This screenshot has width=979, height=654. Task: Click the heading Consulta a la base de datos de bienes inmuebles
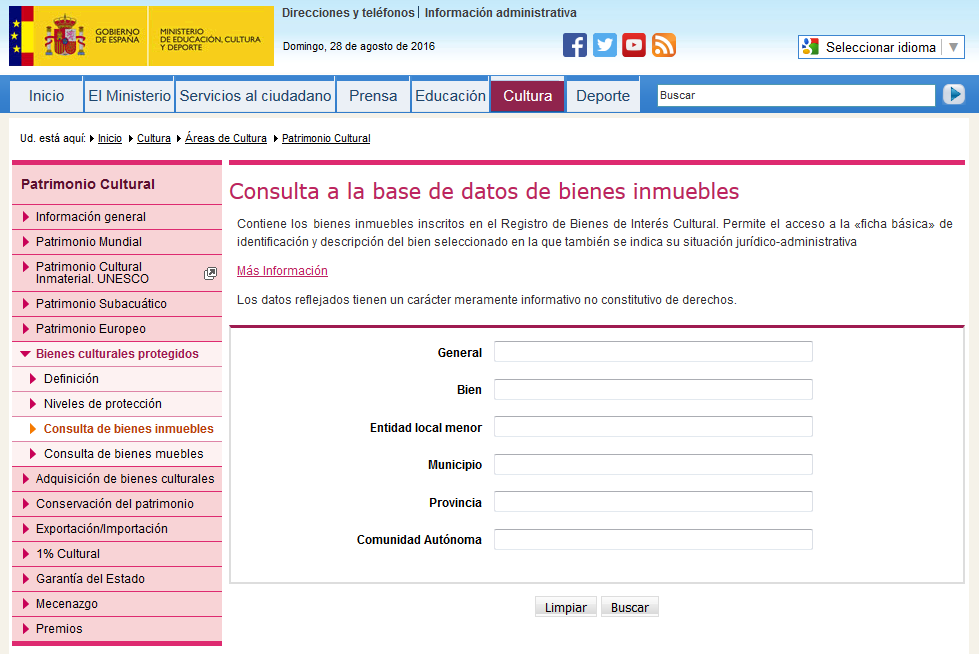pyautogui.click(x=484, y=191)
